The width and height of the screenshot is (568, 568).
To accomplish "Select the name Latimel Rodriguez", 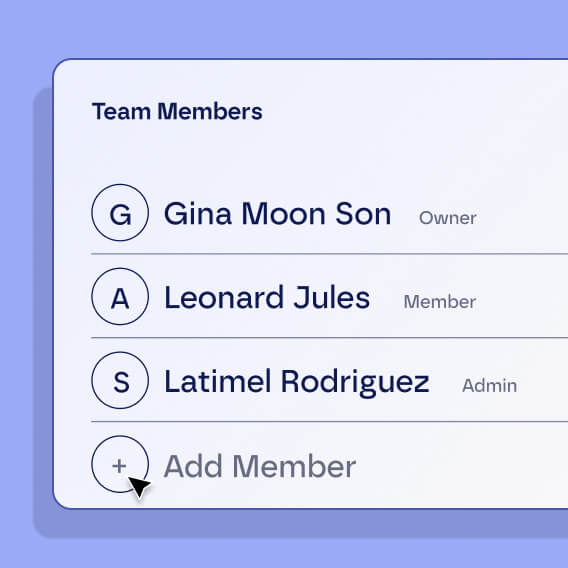I will [297, 383].
